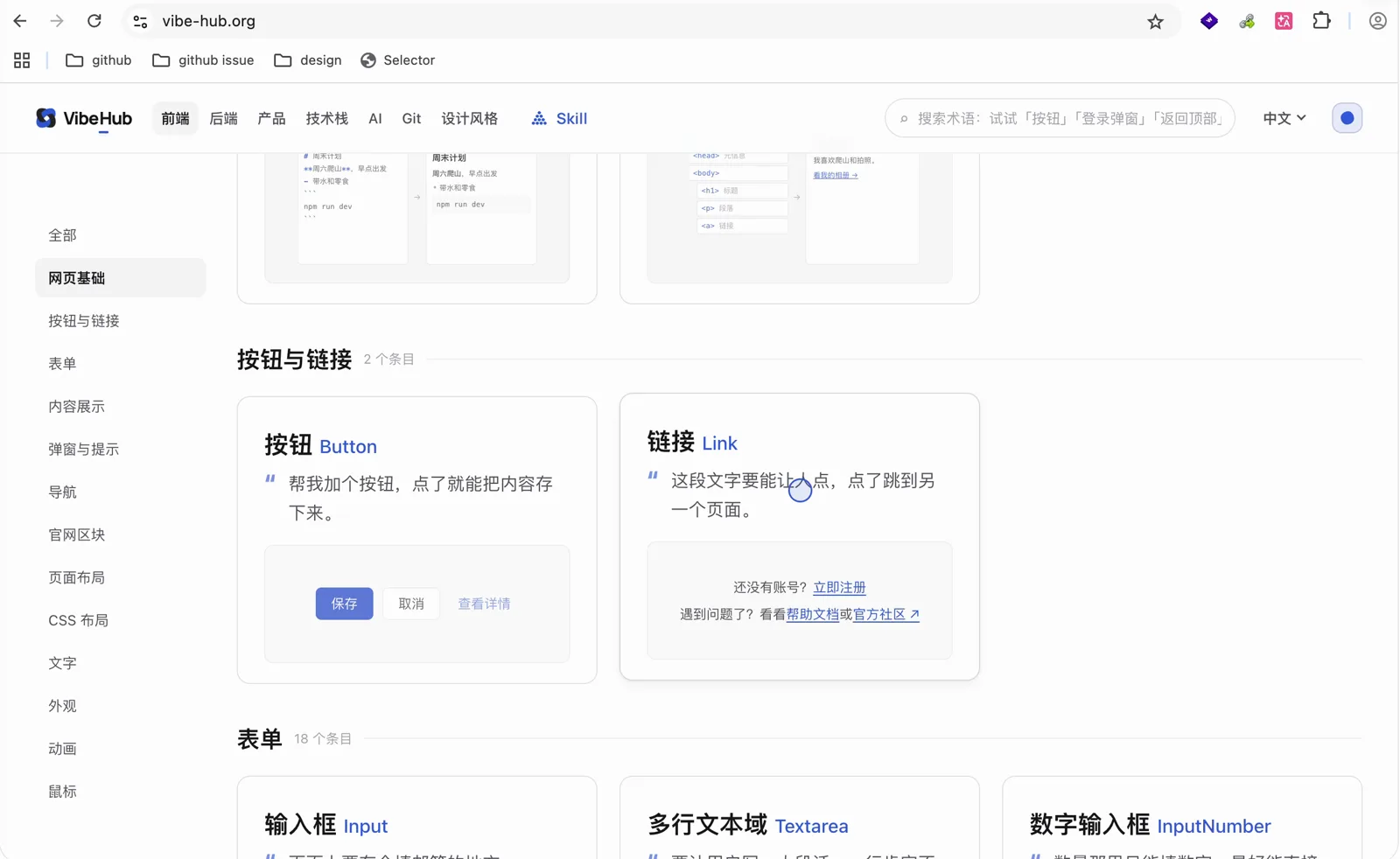Click the browser forward arrow

coord(57,21)
